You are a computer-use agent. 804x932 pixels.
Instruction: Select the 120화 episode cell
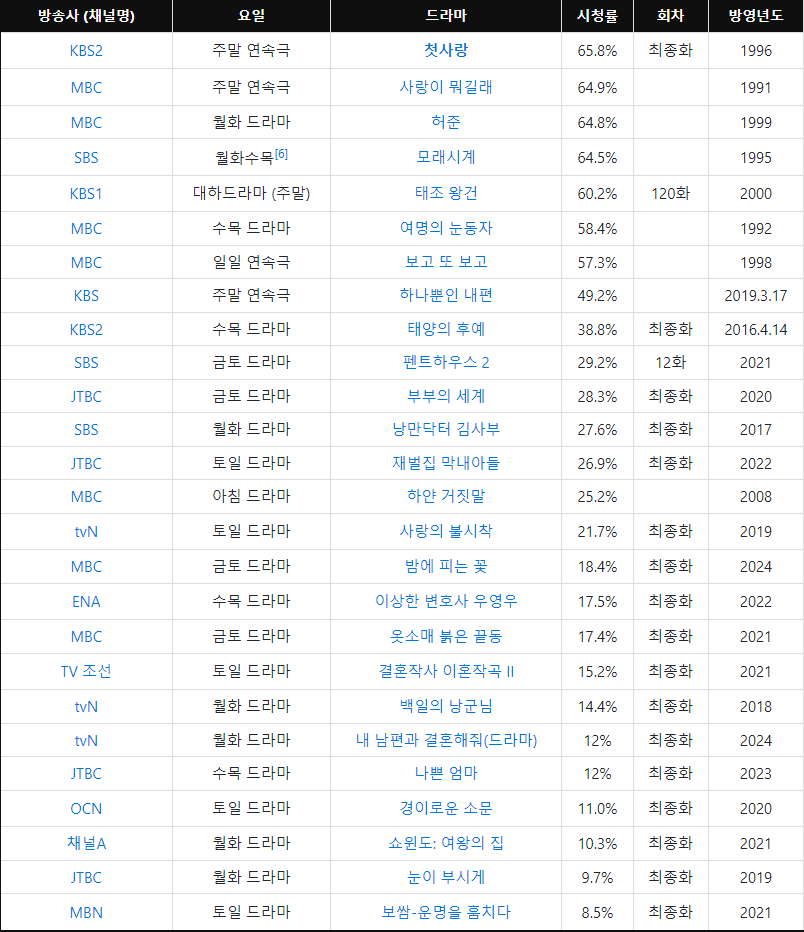[671, 194]
